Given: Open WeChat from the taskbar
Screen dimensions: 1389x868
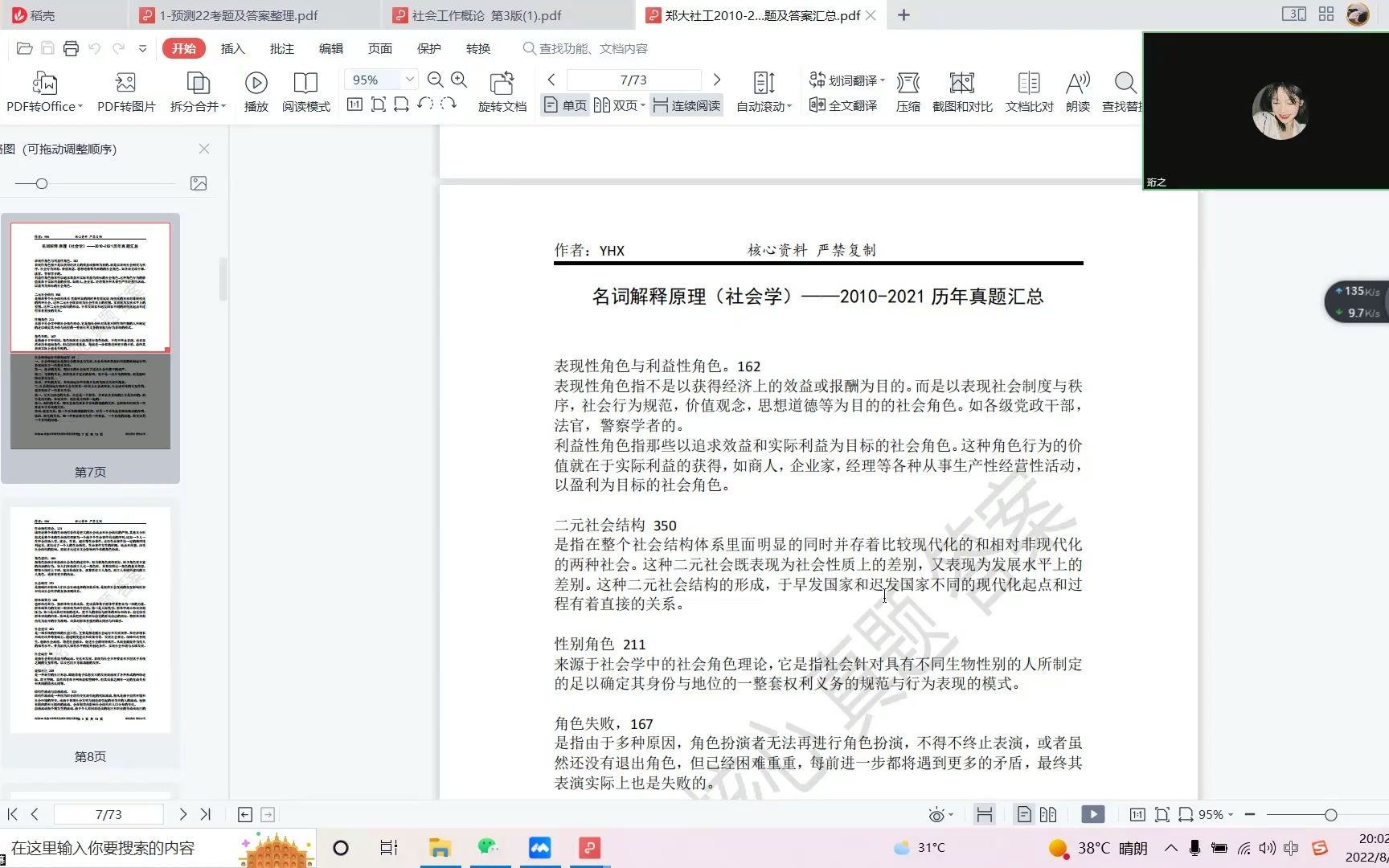Looking at the screenshot, I should [x=488, y=848].
